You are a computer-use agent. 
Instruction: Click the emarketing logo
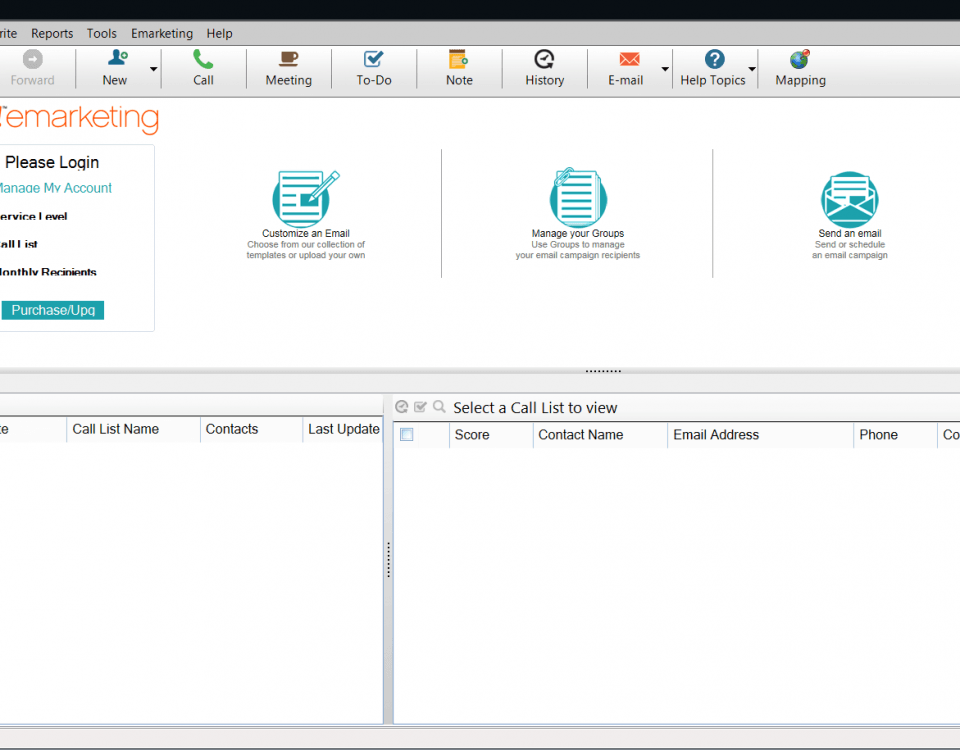point(80,119)
